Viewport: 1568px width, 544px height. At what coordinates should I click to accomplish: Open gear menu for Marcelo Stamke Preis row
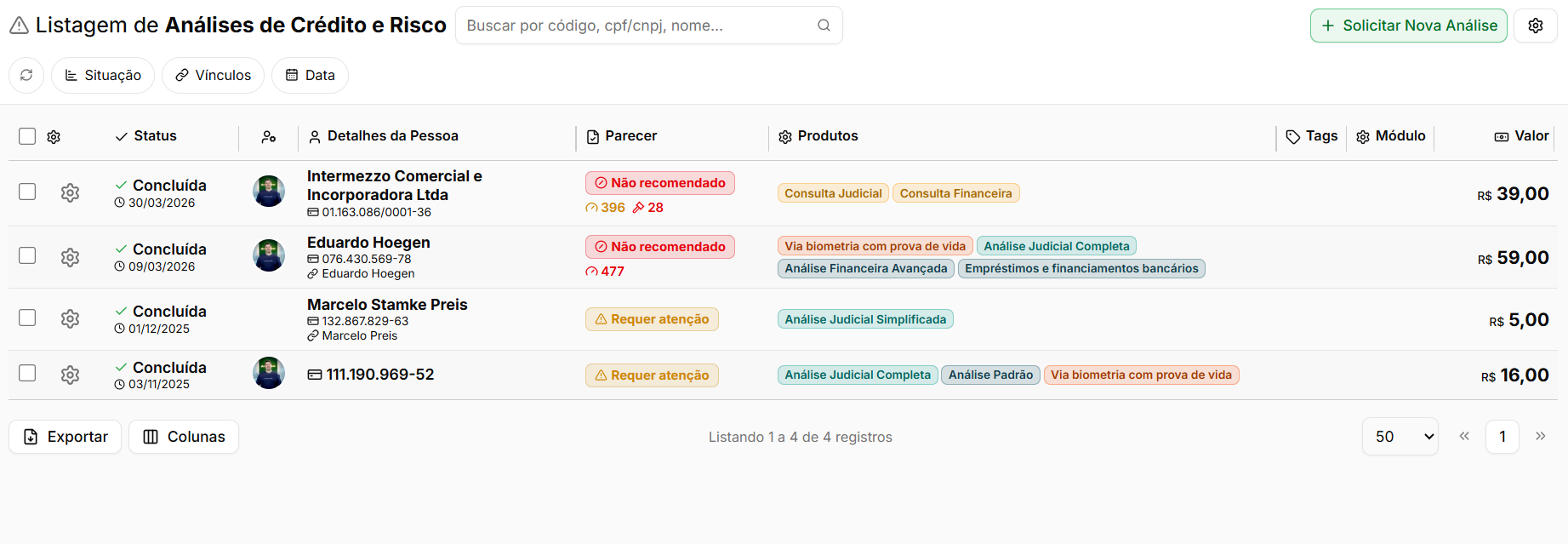[x=71, y=318]
